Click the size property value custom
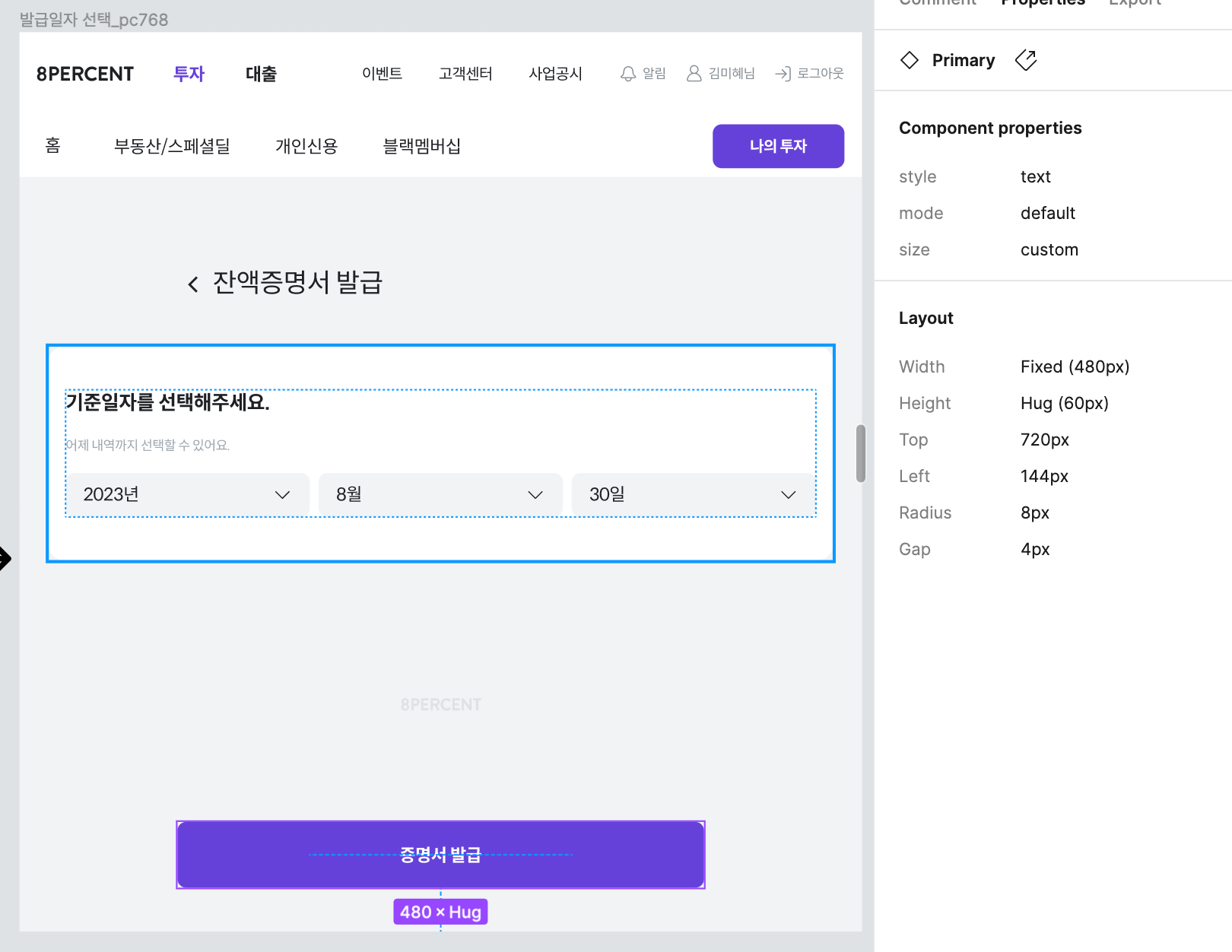 (x=1049, y=249)
